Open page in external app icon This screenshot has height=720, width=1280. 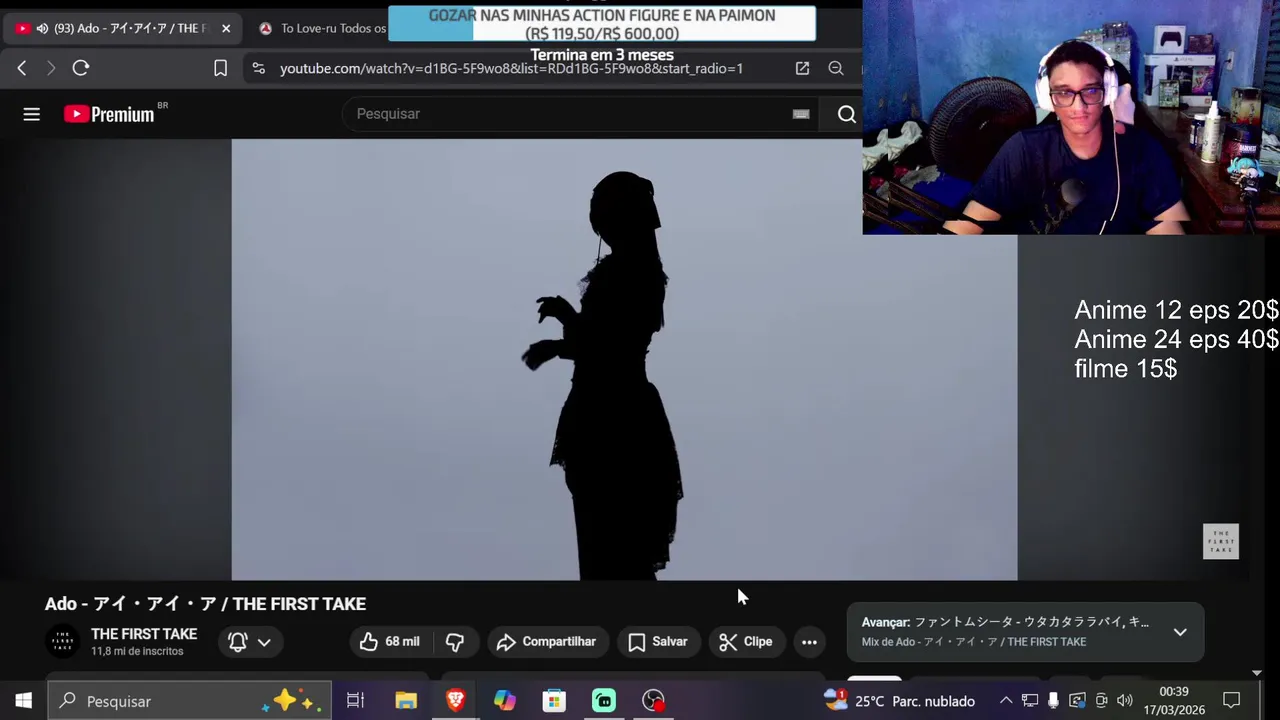tap(802, 68)
